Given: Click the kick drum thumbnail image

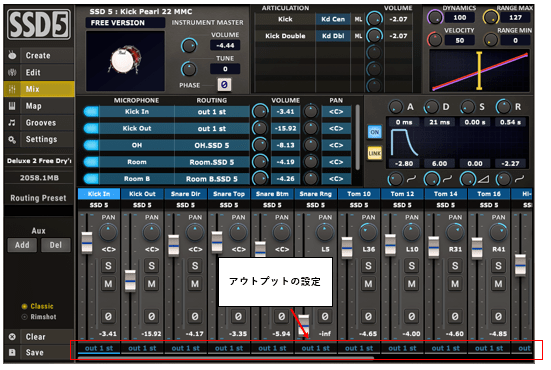Looking at the screenshot, I should coord(125,61).
